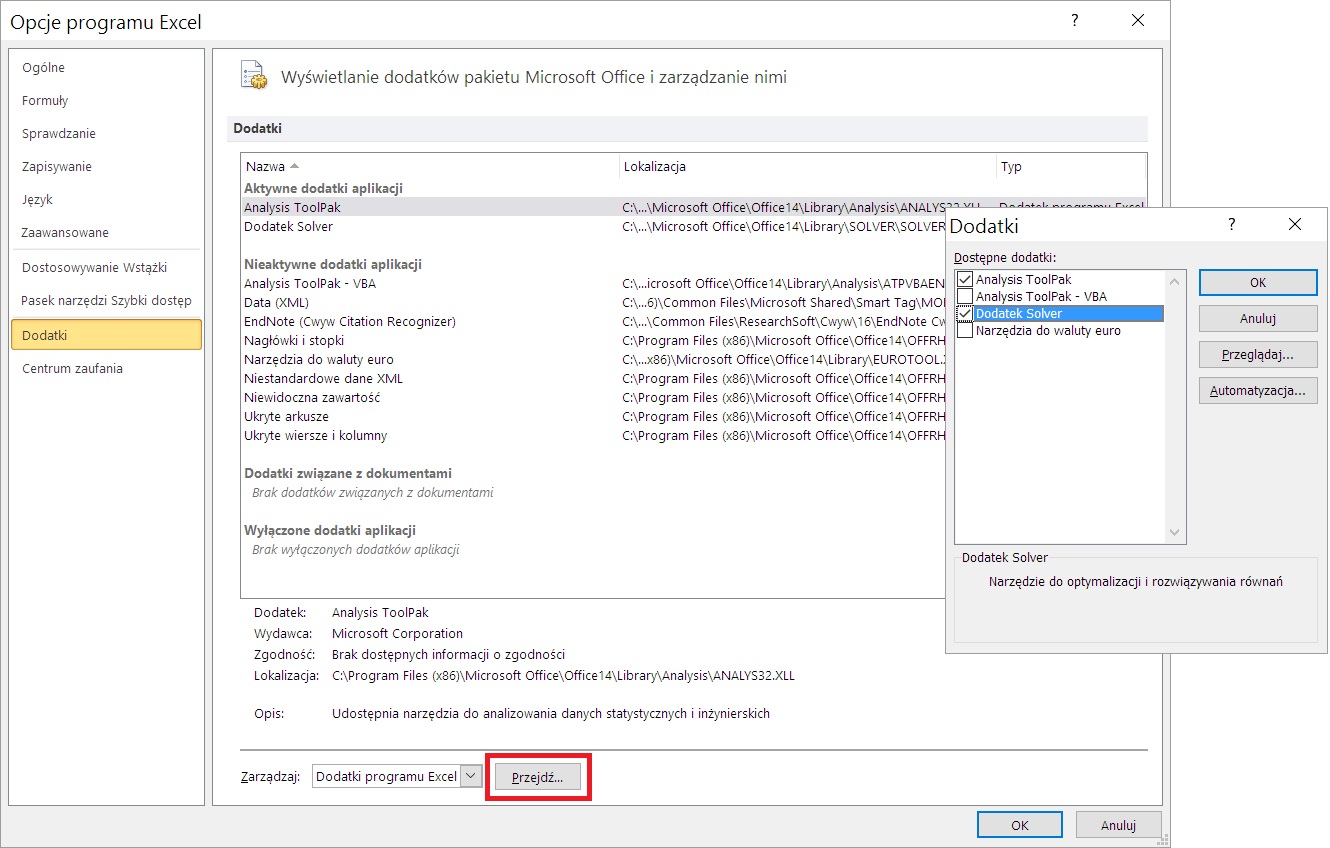1330x848 pixels.
Task: Click OK in the Excel options window
Action: [1020, 825]
